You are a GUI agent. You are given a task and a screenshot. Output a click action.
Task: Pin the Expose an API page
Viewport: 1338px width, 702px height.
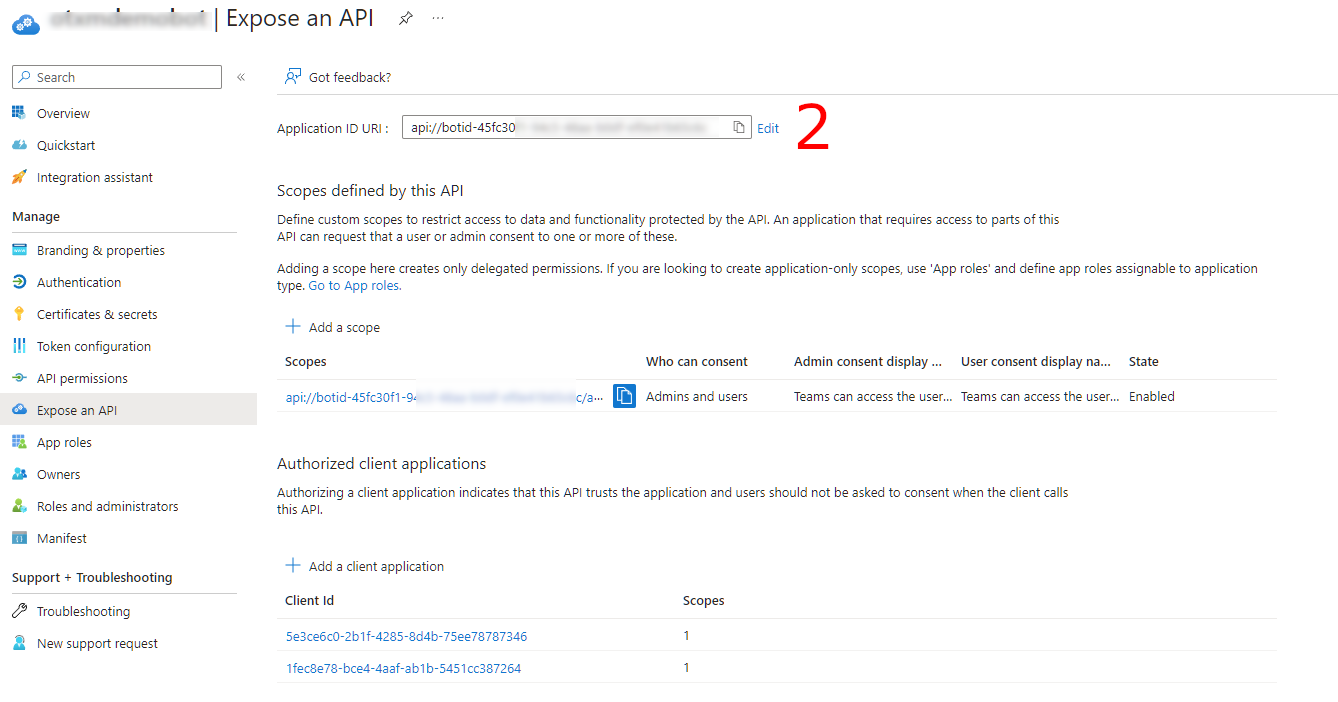coord(405,18)
